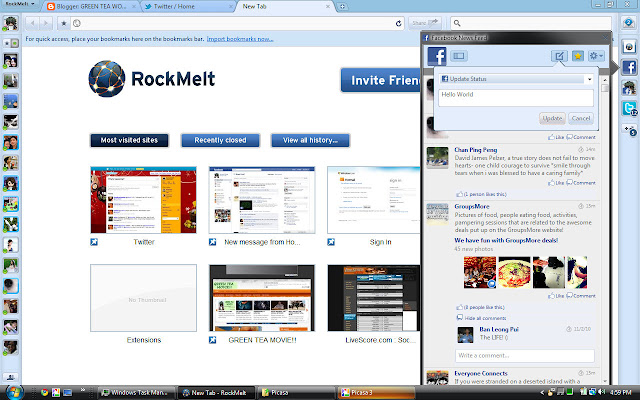The width and height of the screenshot is (640, 400).
Task: Click the compose status icon in feed panel
Action: click(559, 56)
